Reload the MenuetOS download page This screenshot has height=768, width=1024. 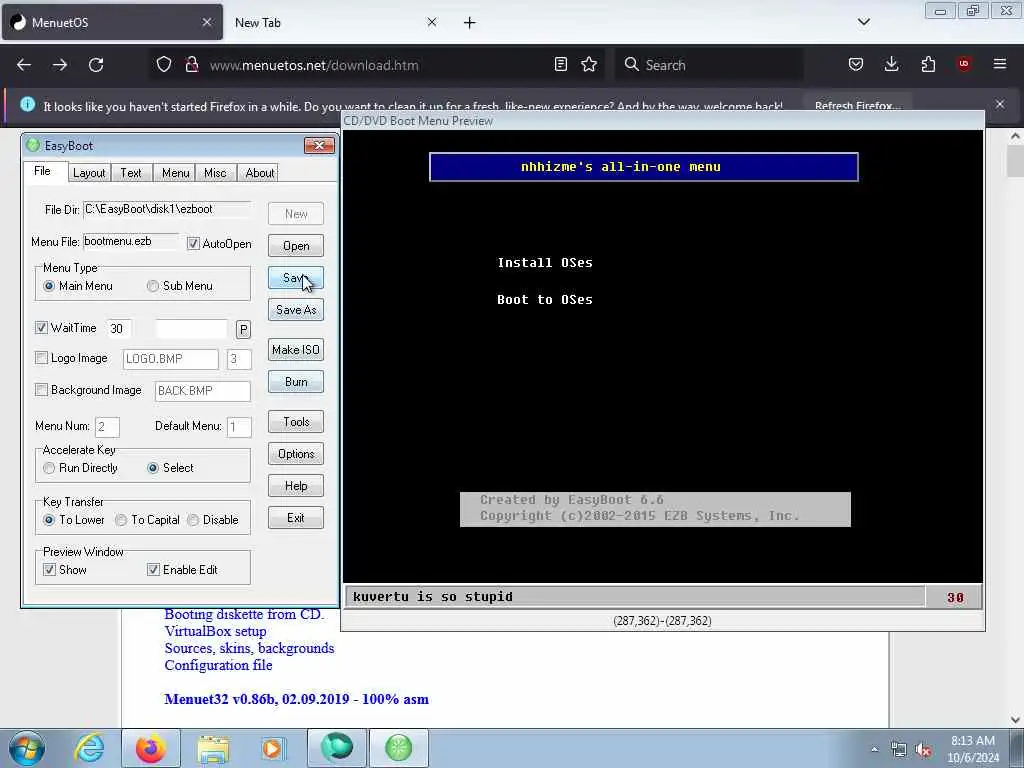[96, 65]
